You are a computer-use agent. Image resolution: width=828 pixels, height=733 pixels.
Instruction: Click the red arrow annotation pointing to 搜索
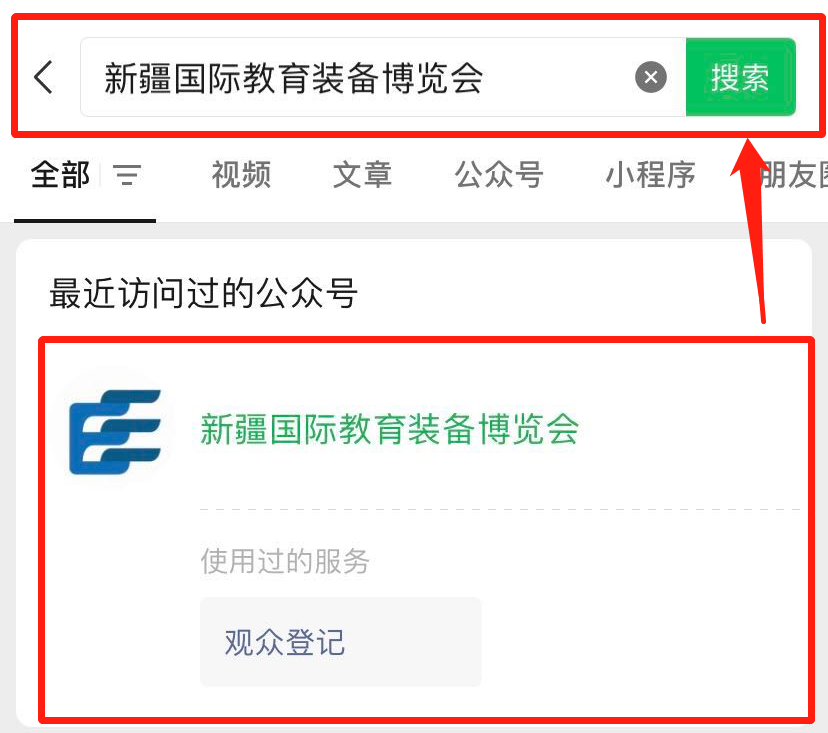click(751, 227)
